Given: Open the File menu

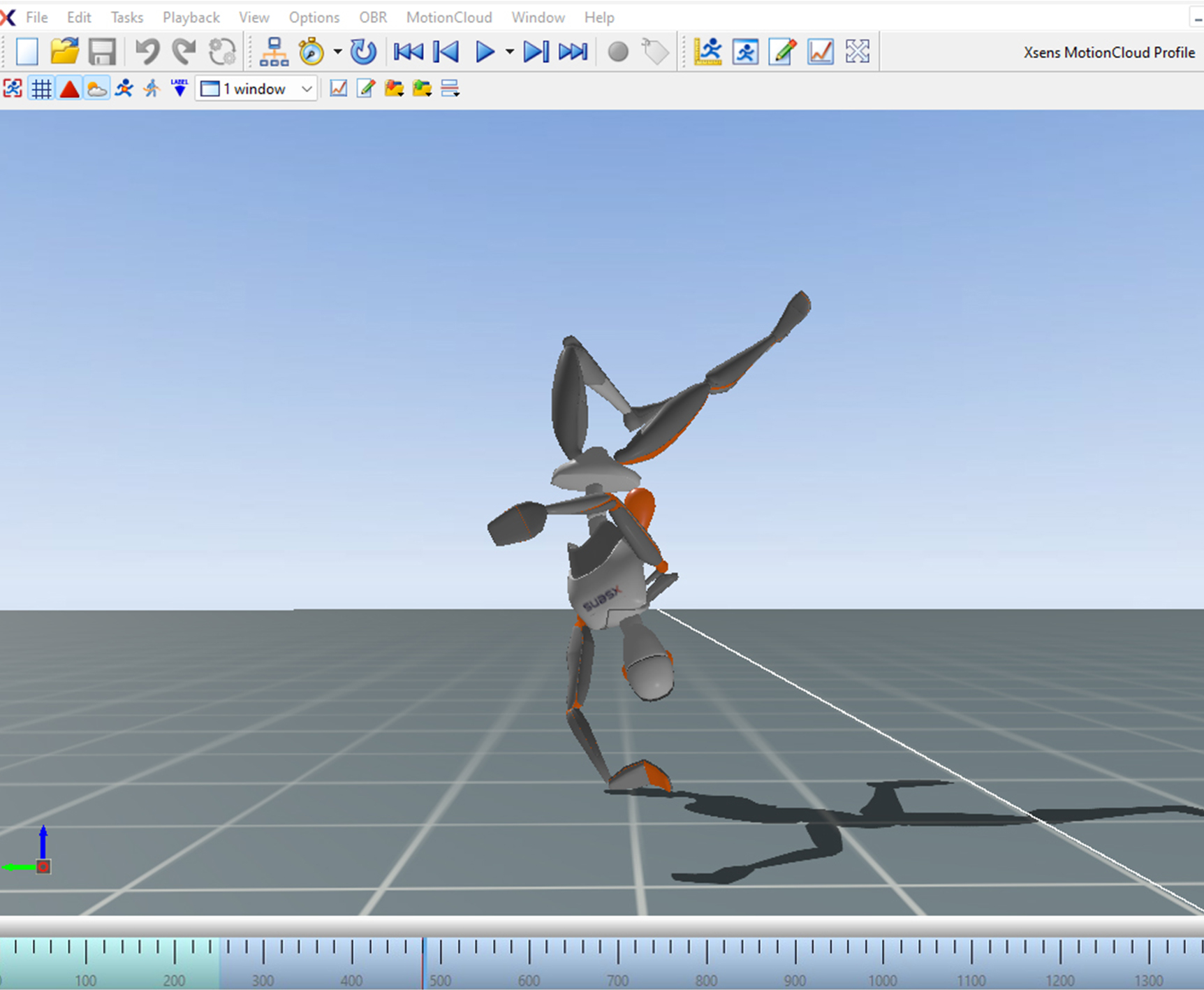Looking at the screenshot, I should pyautogui.click(x=37, y=17).
